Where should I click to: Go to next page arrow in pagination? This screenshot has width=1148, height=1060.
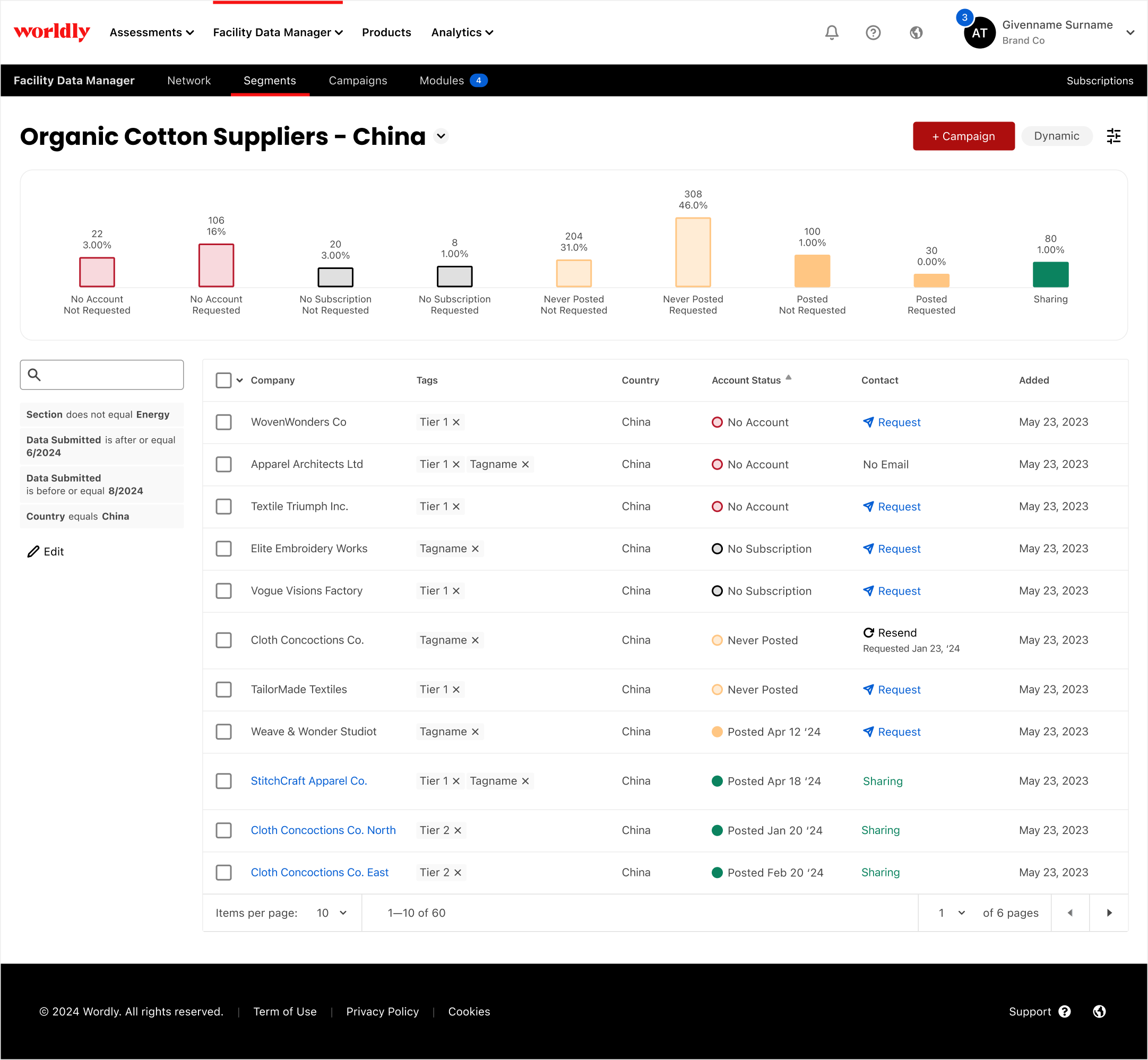click(1108, 913)
